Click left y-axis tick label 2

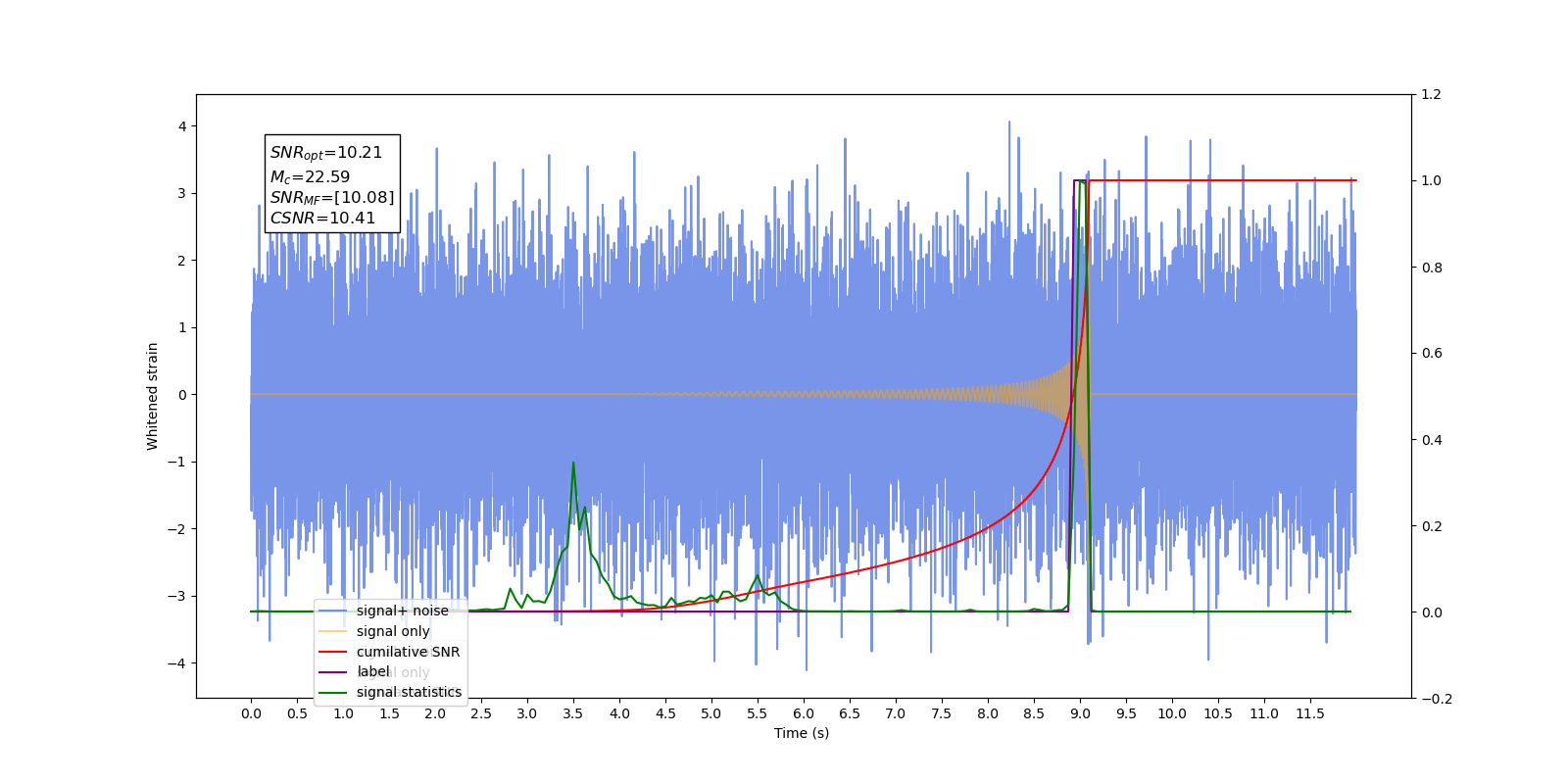coord(182,261)
